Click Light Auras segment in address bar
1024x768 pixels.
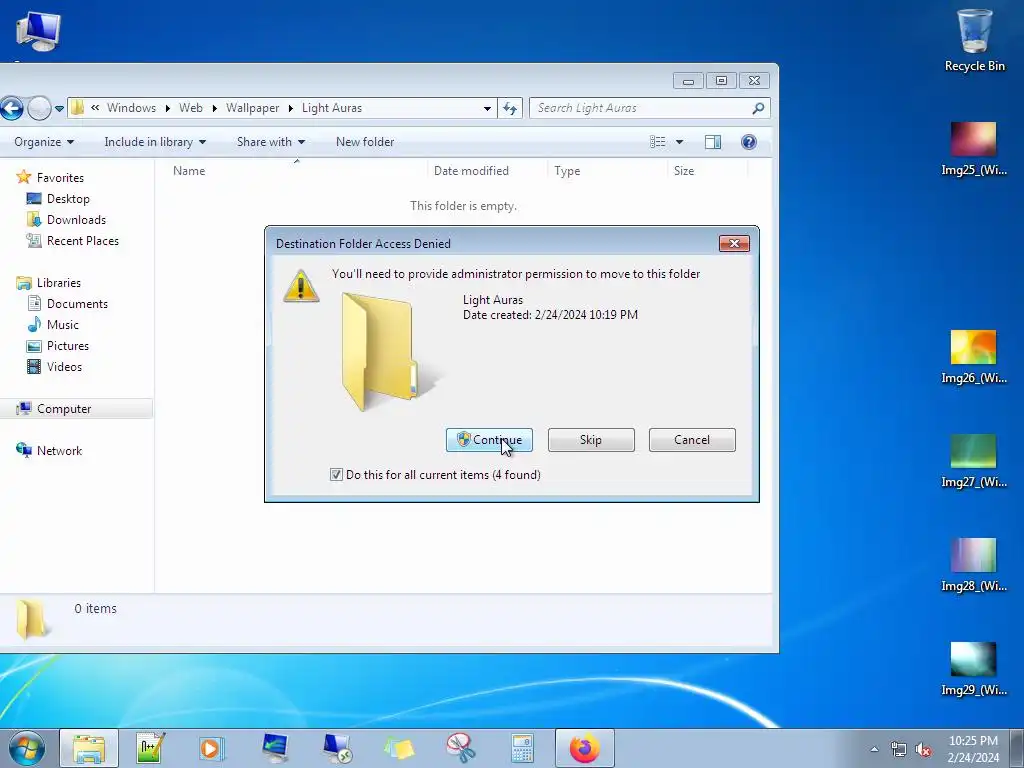pos(332,108)
